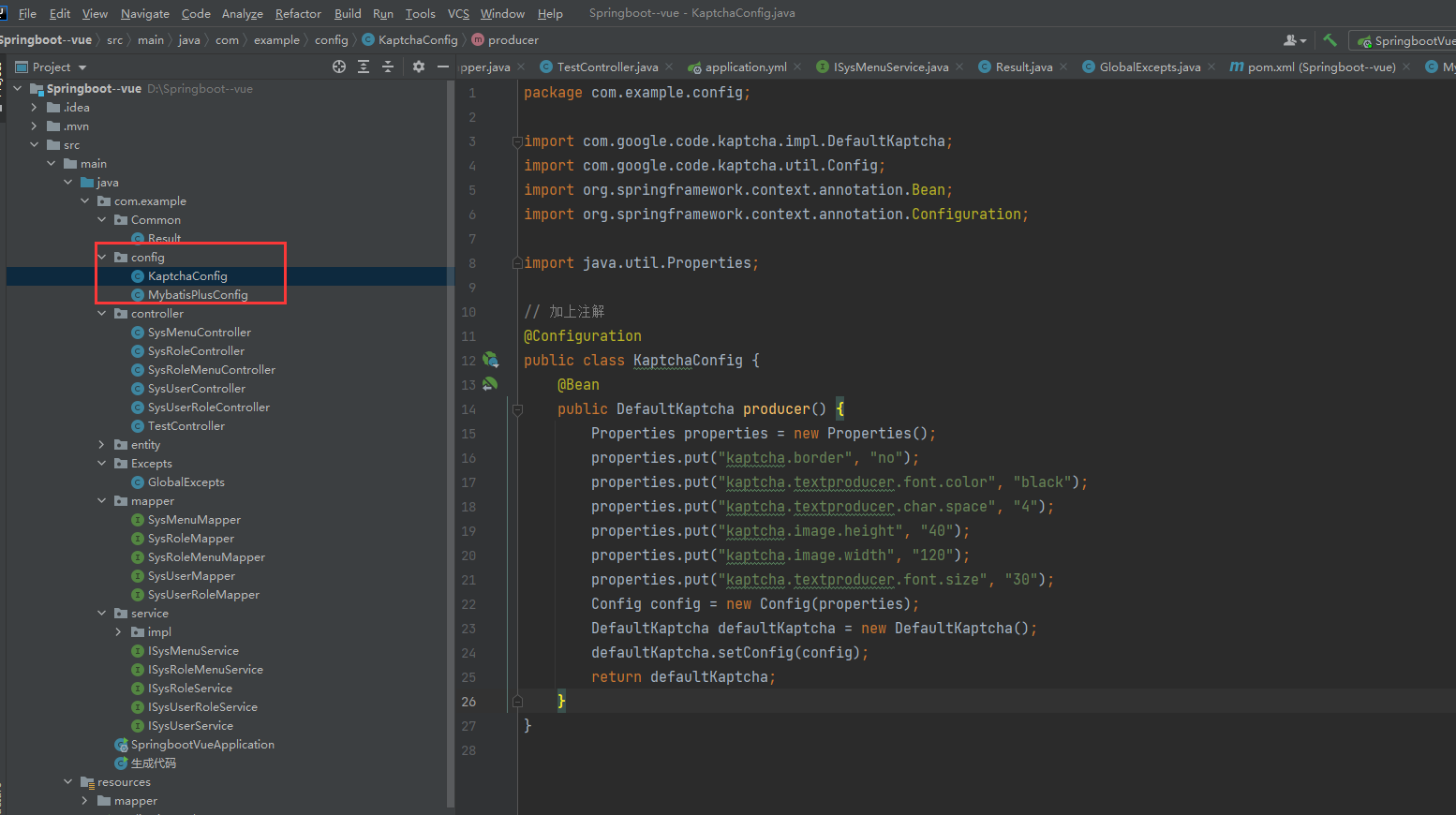Click fold toggle at line 14 method
Viewport: 1456px width, 815px height.
[516, 409]
